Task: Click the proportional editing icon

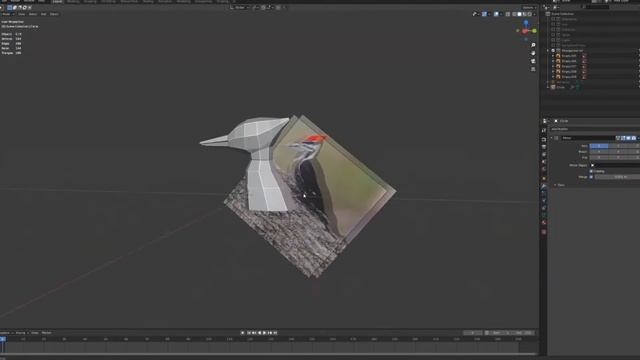Action: click(278, 7)
